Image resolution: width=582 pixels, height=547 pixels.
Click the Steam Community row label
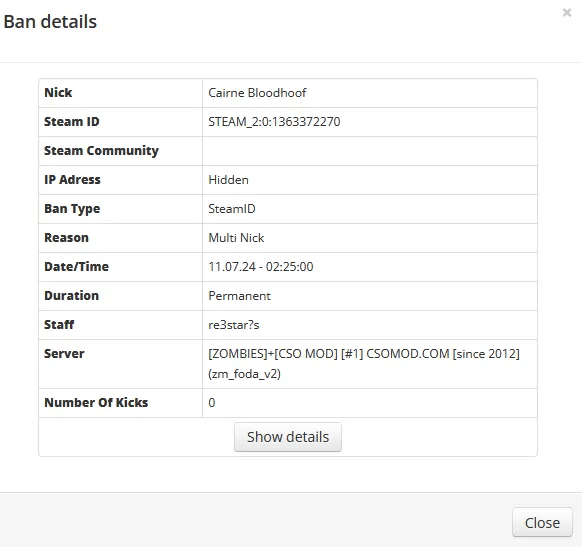click(101, 151)
